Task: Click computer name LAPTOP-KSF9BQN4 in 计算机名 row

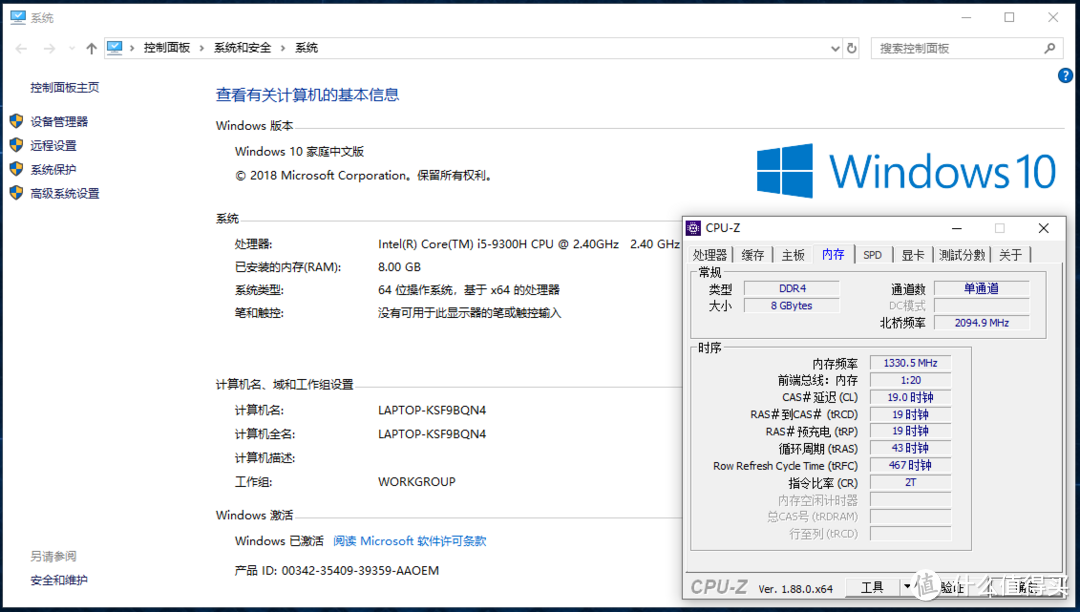Action: [x=432, y=410]
